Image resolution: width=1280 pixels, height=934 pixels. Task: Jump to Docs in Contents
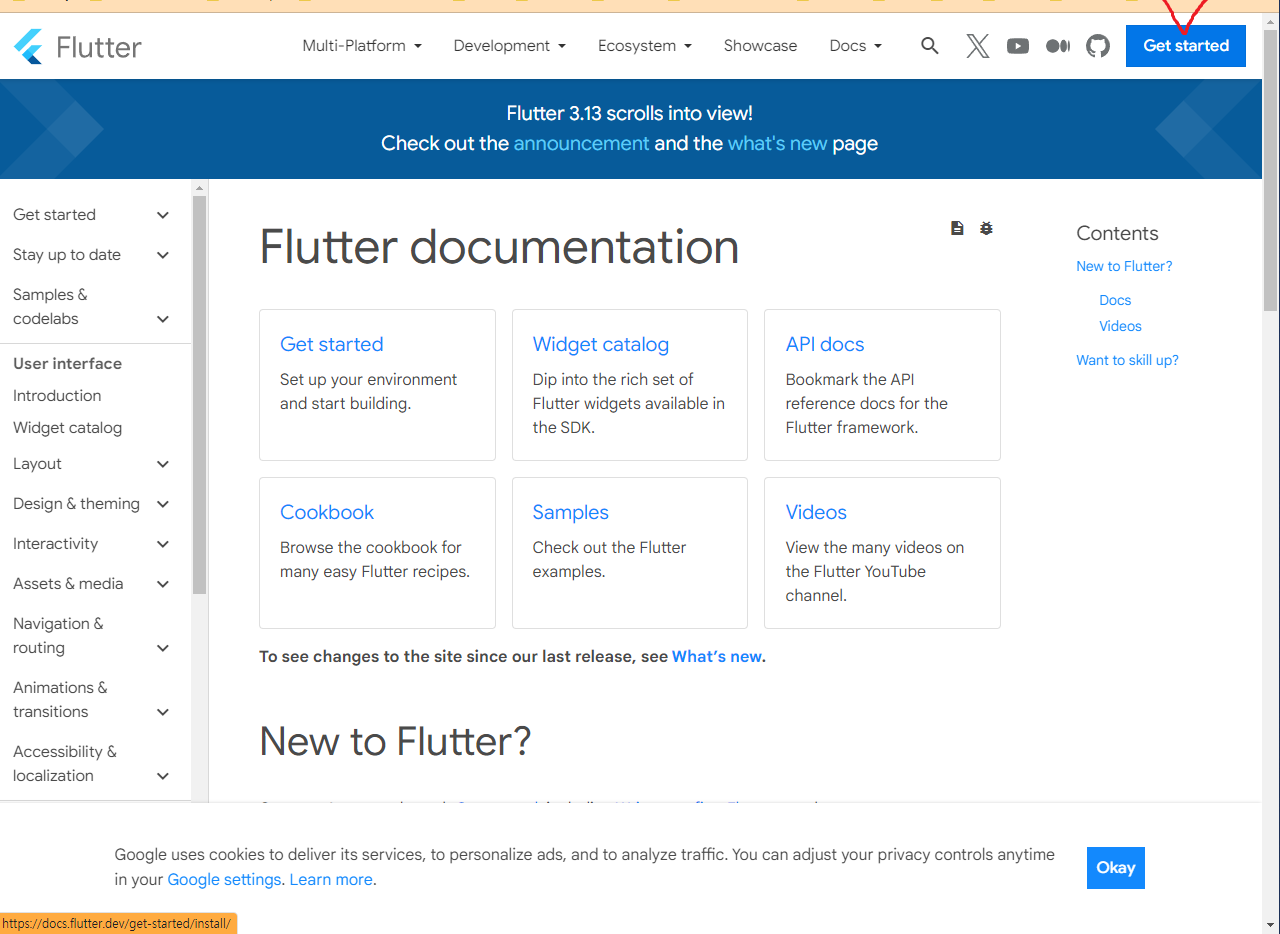[x=1115, y=300]
